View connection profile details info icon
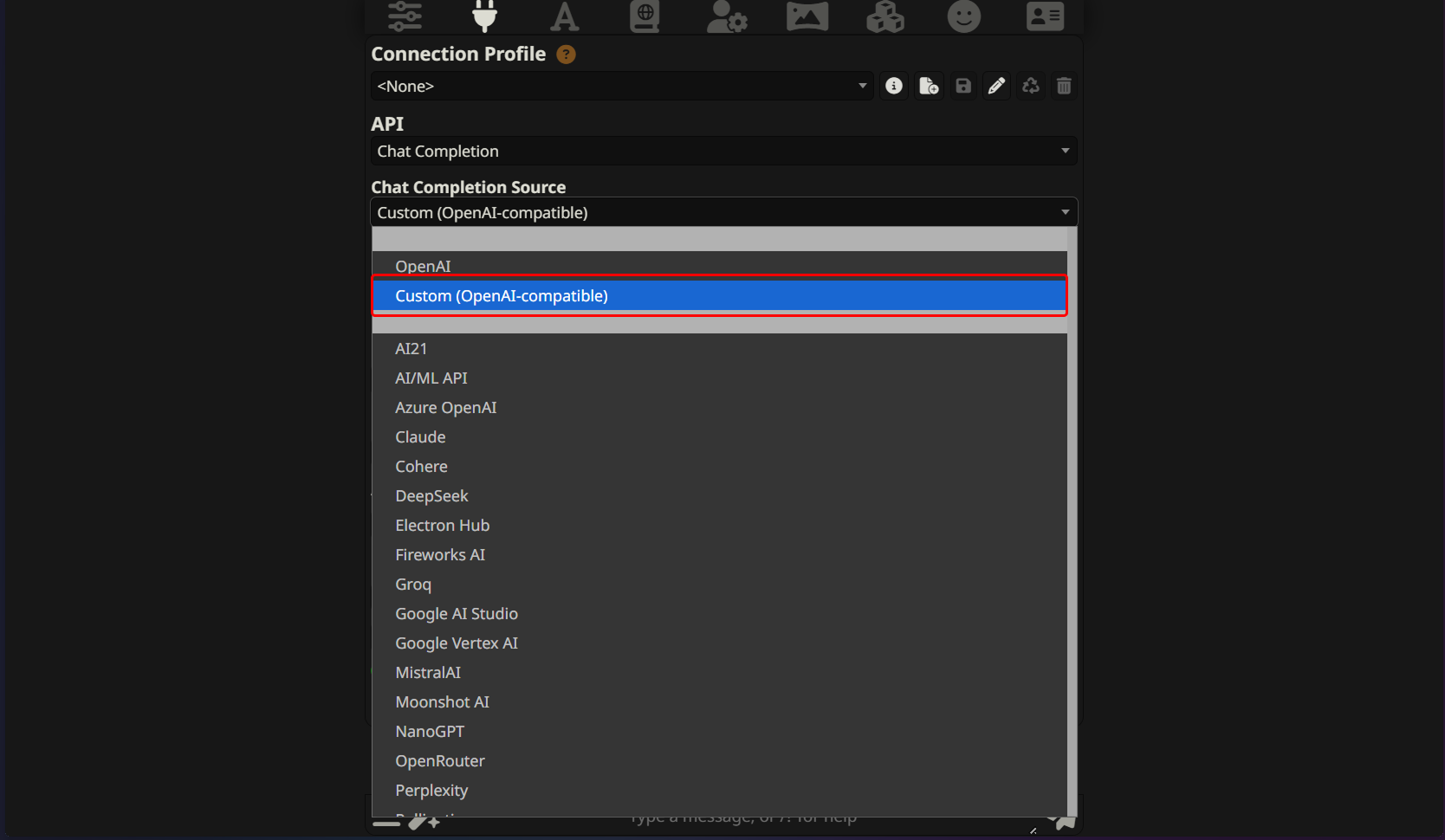The image size is (1445, 840). click(x=894, y=86)
